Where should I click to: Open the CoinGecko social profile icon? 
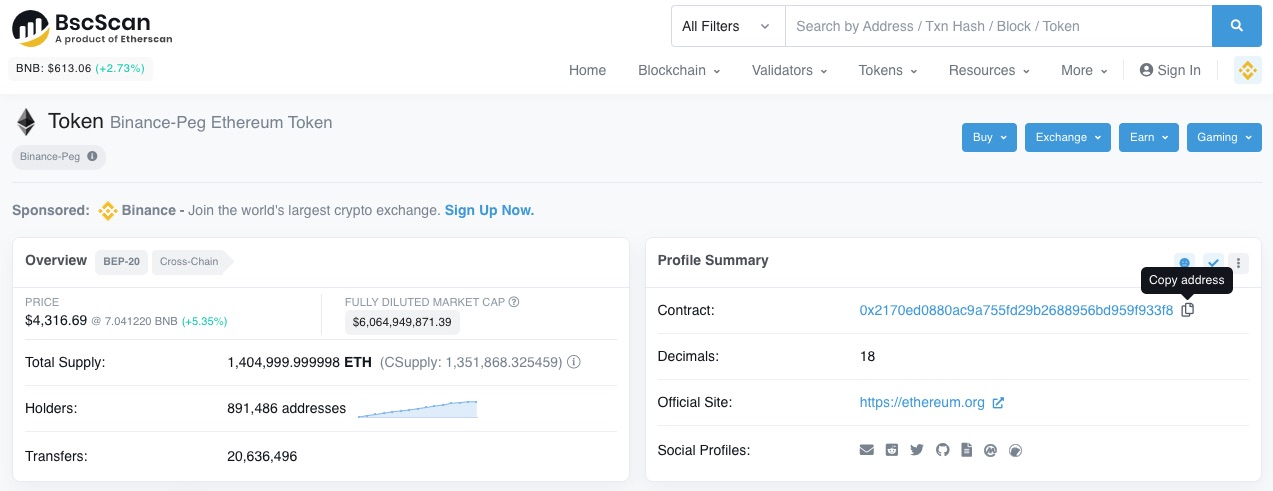pyautogui.click(x=1016, y=450)
